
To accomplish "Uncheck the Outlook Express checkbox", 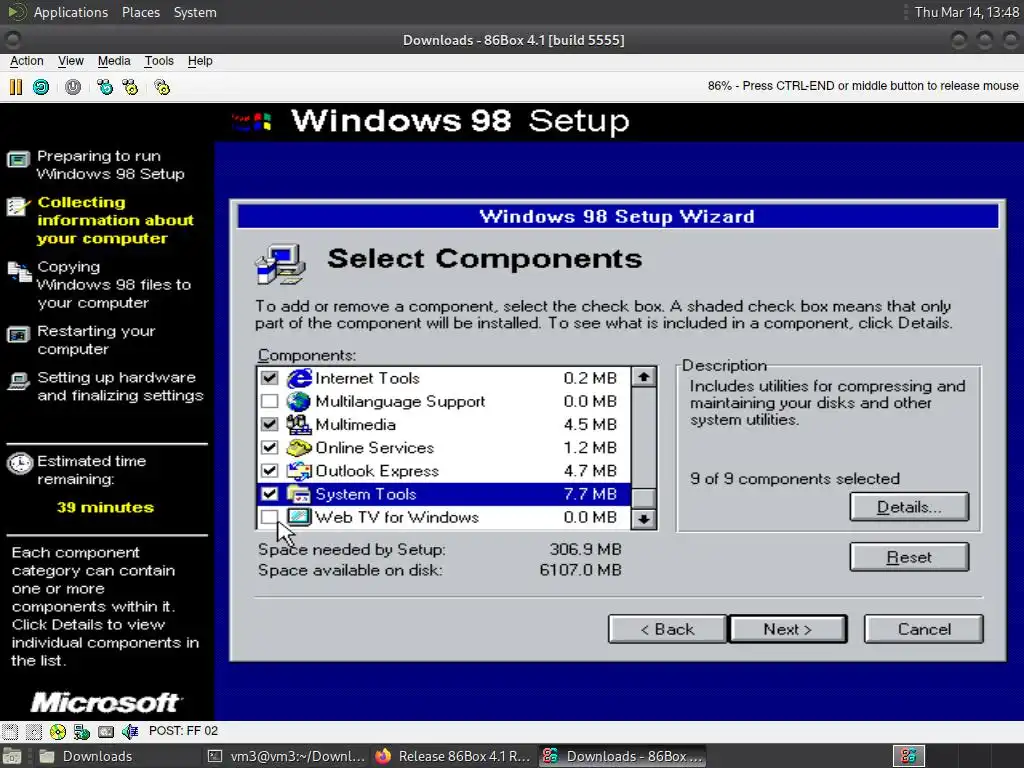I will pyautogui.click(x=269, y=471).
